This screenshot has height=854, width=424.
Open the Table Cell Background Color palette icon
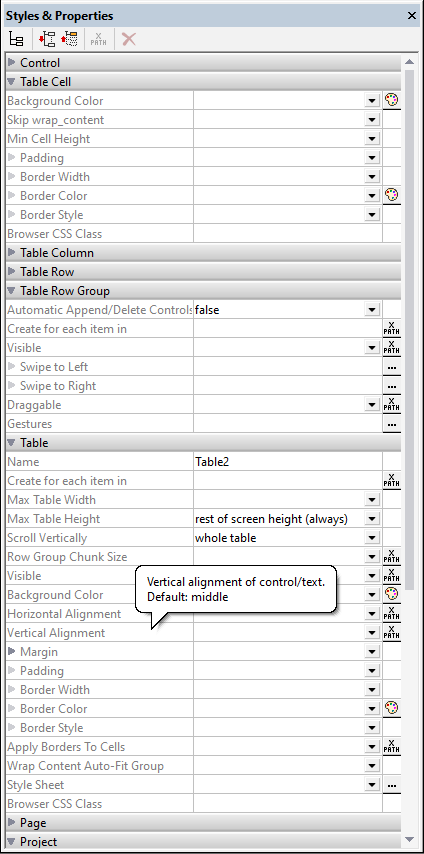[391, 101]
